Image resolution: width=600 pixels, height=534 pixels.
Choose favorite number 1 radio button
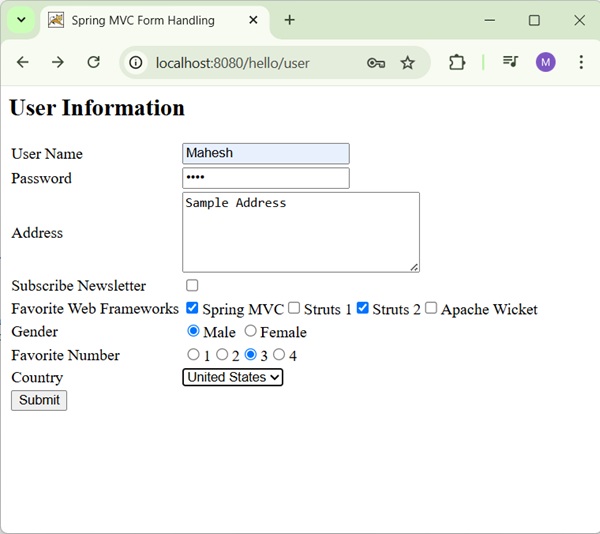point(193,355)
